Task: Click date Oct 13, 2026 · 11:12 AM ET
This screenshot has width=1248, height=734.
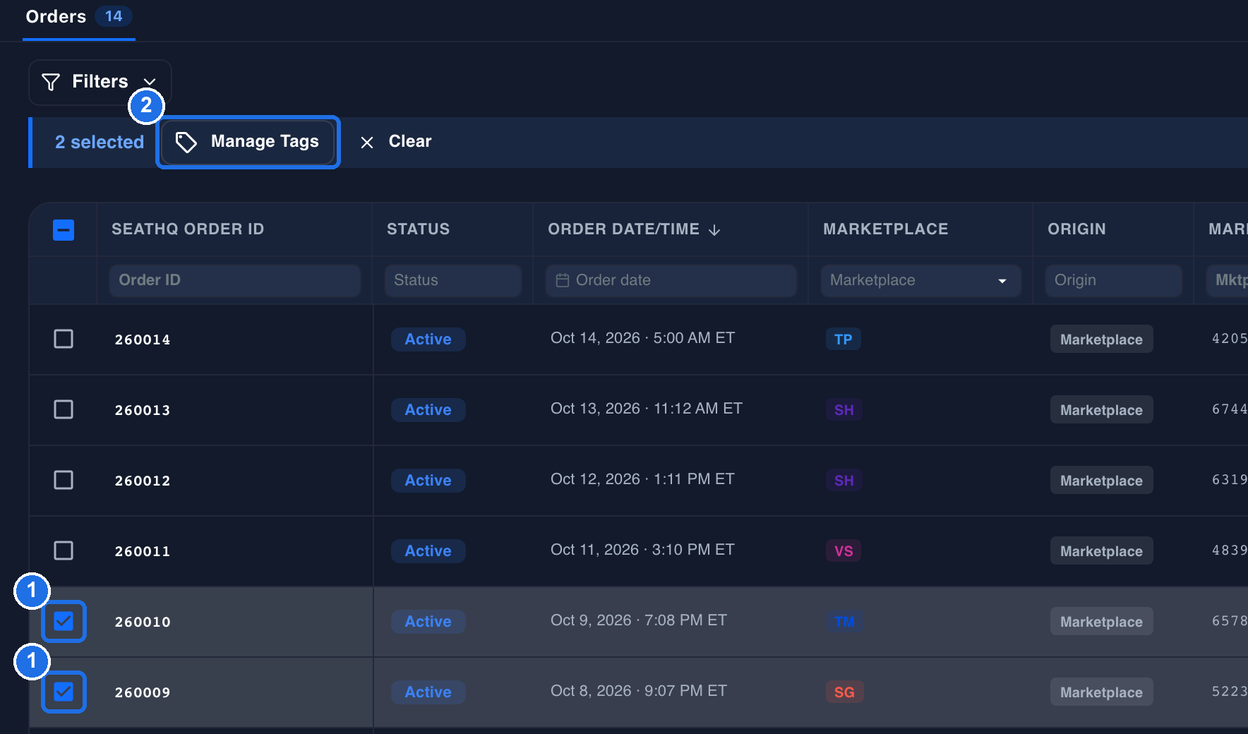Action: click(x=646, y=408)
